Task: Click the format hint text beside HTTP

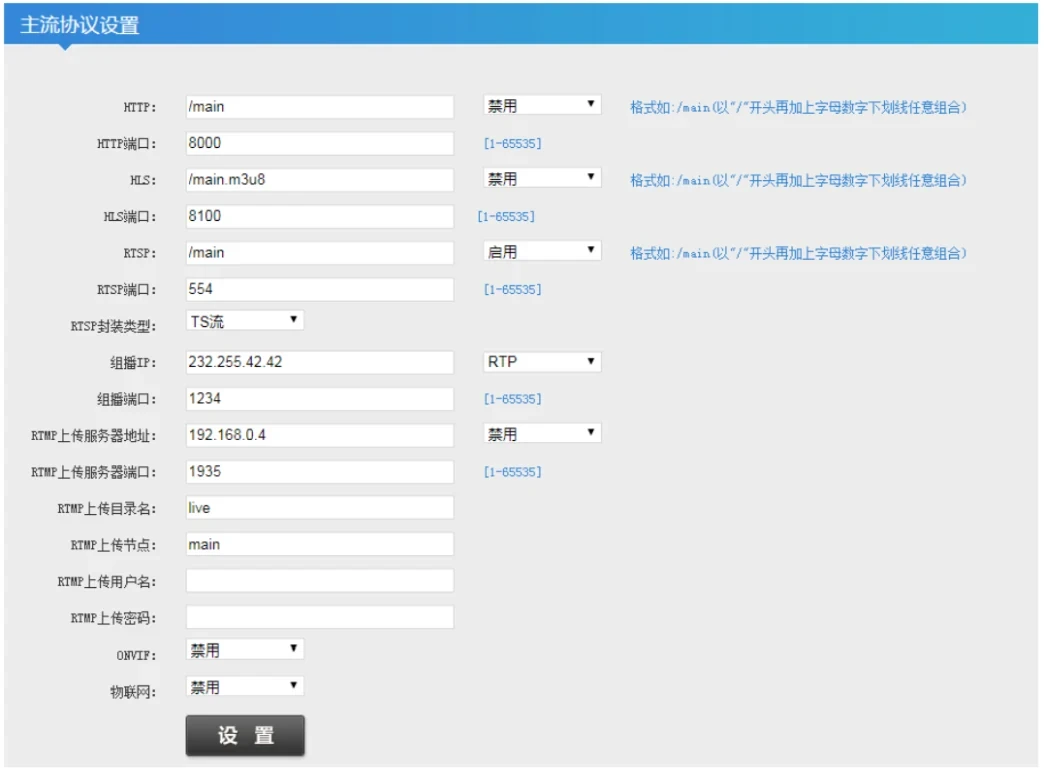Action: pos(798,107)
